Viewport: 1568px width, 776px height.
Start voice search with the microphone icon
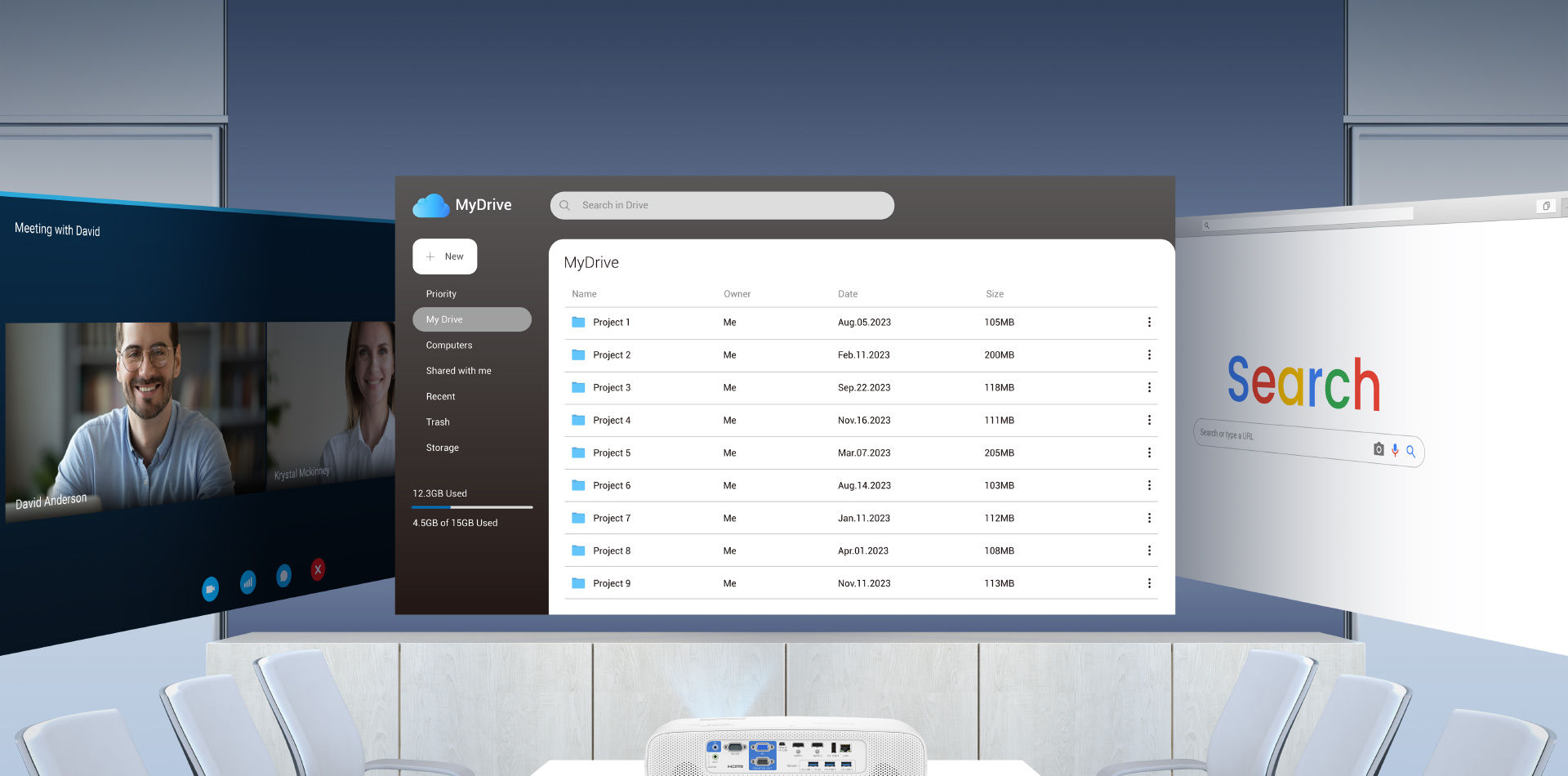1395,449
